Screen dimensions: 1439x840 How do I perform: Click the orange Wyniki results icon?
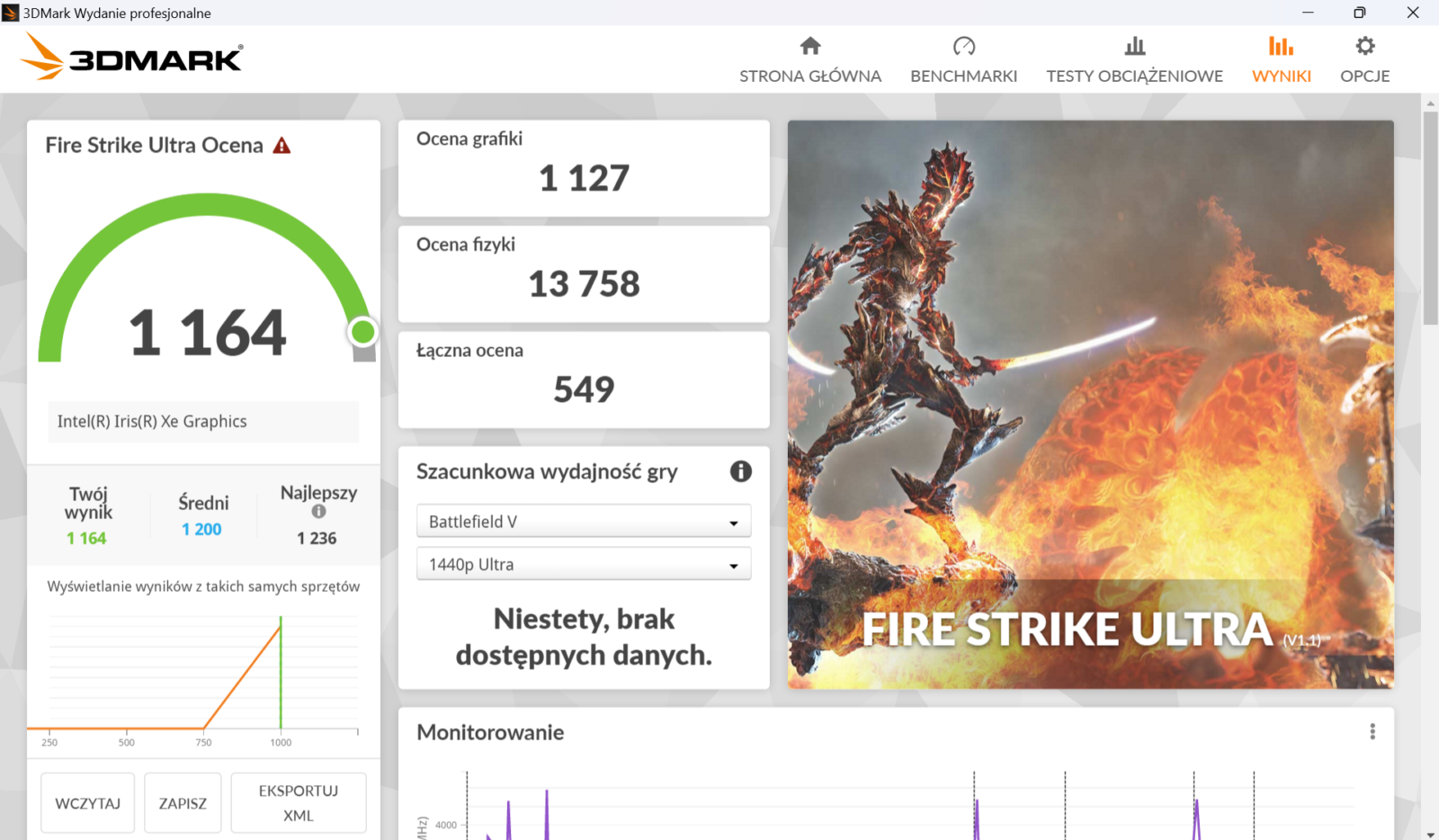coord(1281,46)
